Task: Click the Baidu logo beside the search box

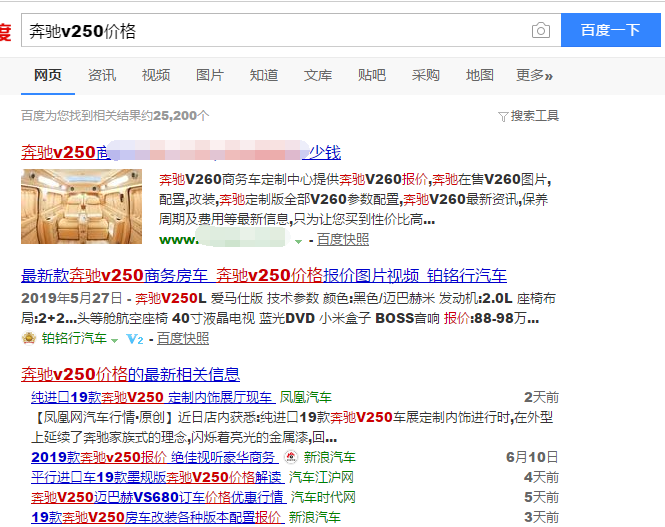Action: click(5, 32)
